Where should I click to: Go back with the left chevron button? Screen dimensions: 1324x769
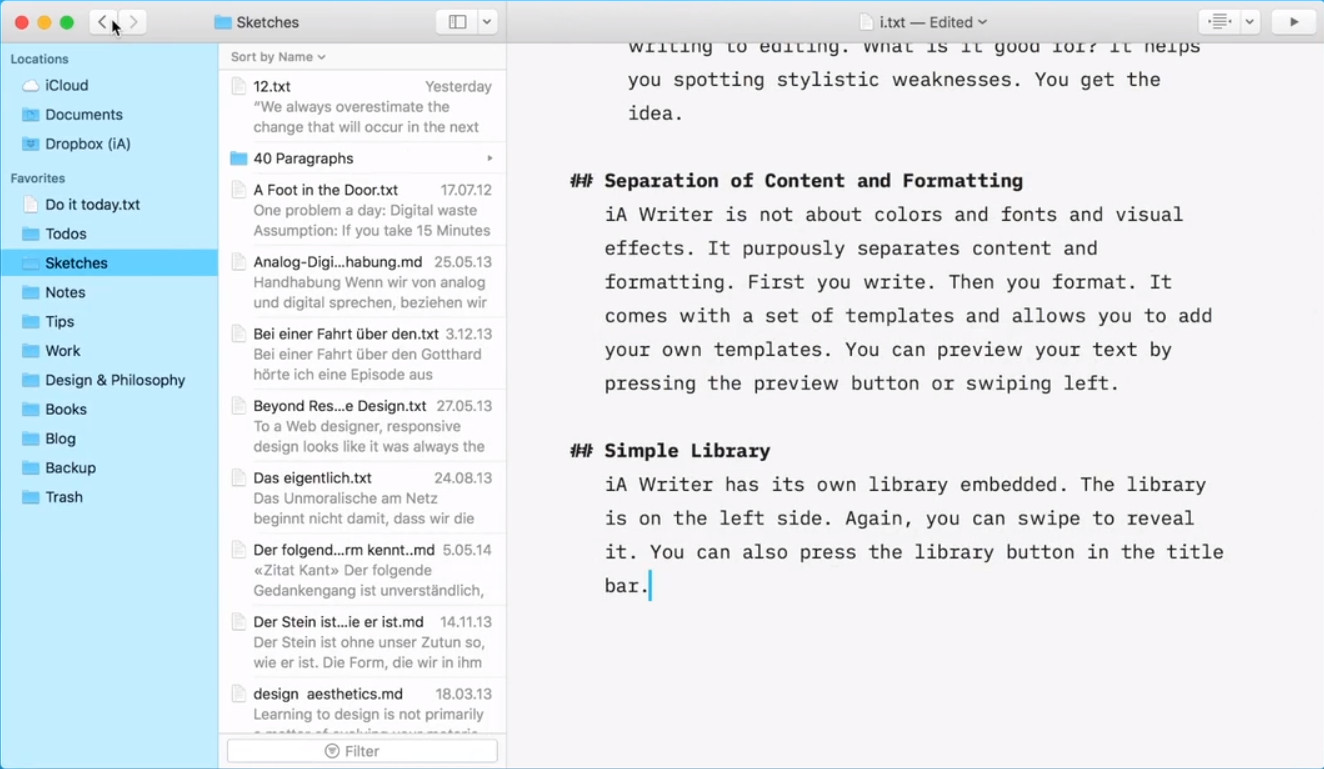103,22
